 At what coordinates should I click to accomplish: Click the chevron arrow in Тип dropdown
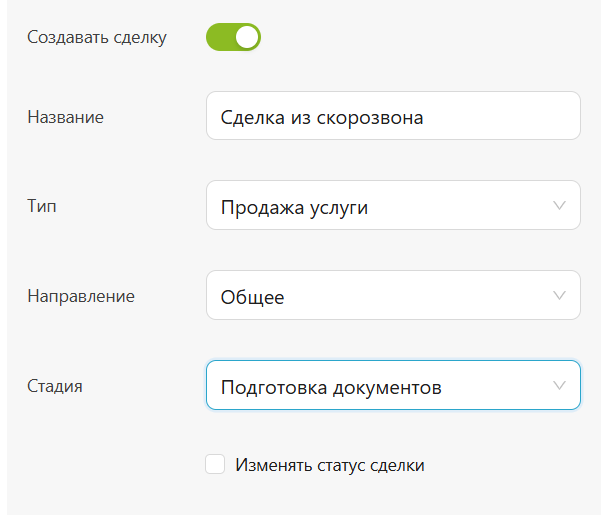tap(559, 206)
